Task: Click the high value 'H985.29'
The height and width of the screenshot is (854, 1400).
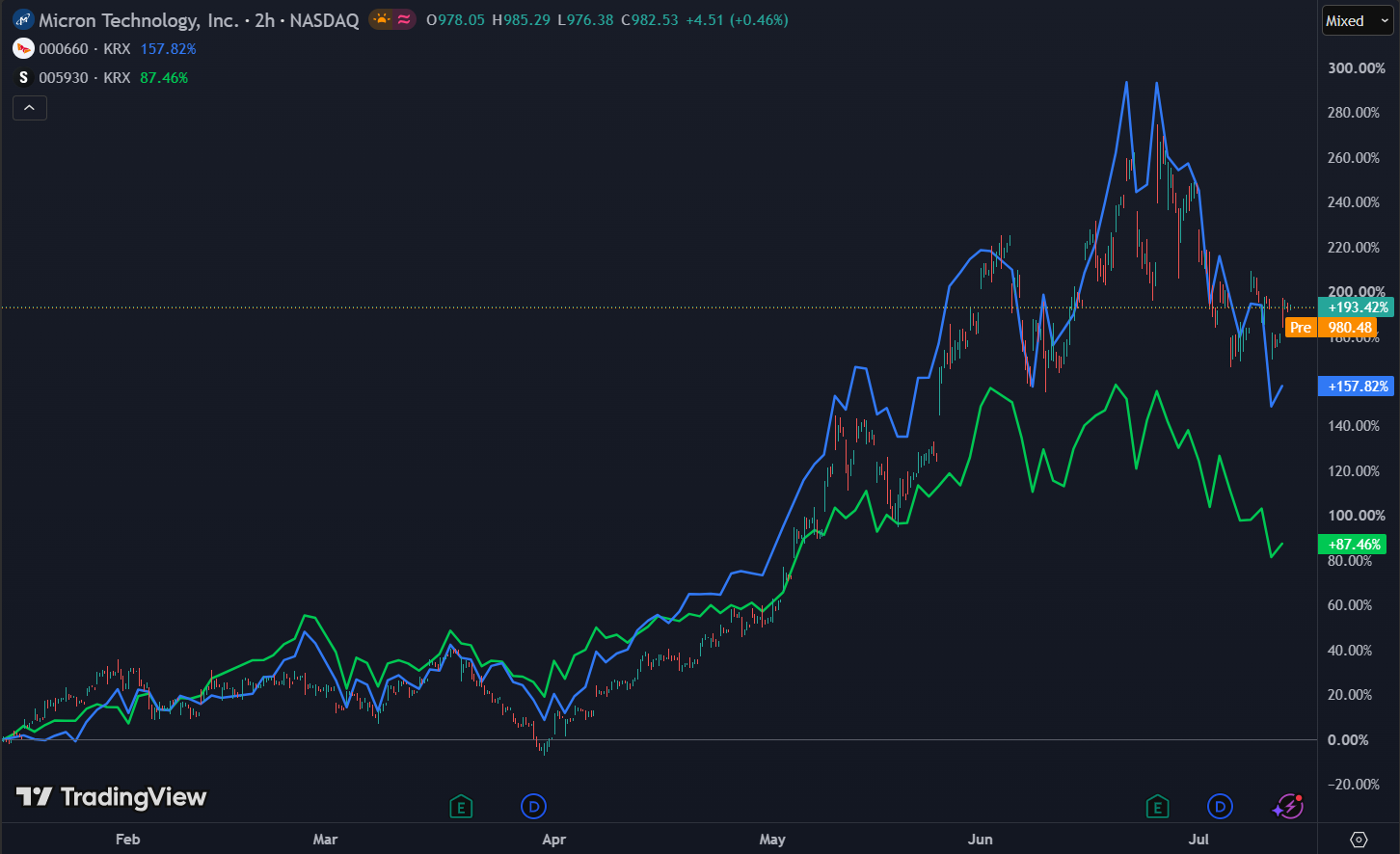Action: [520, 20]
